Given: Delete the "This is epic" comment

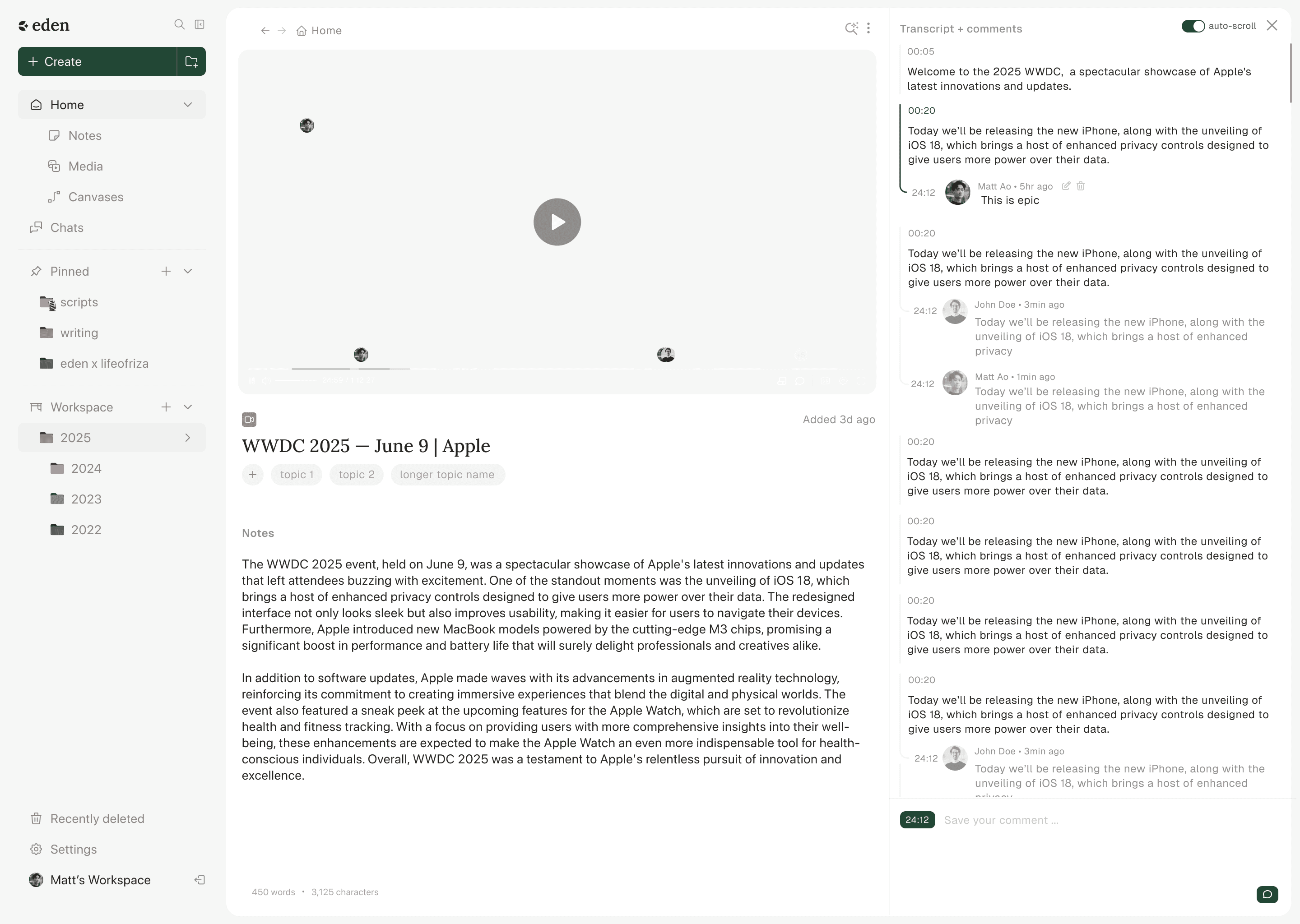Looking at the screenshot, I should 1081,186.
